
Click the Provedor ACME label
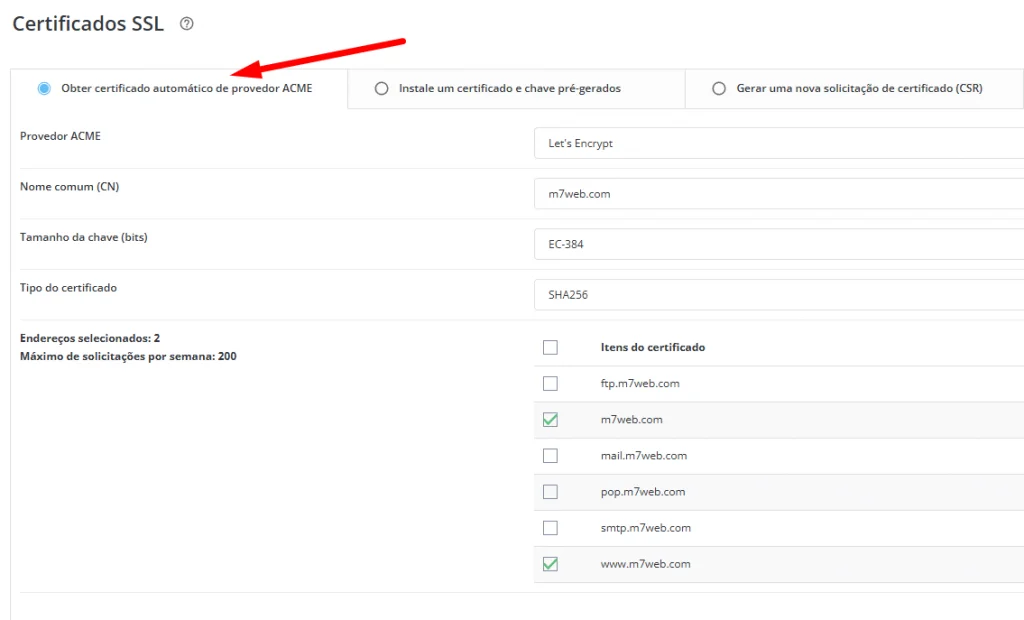60,136
